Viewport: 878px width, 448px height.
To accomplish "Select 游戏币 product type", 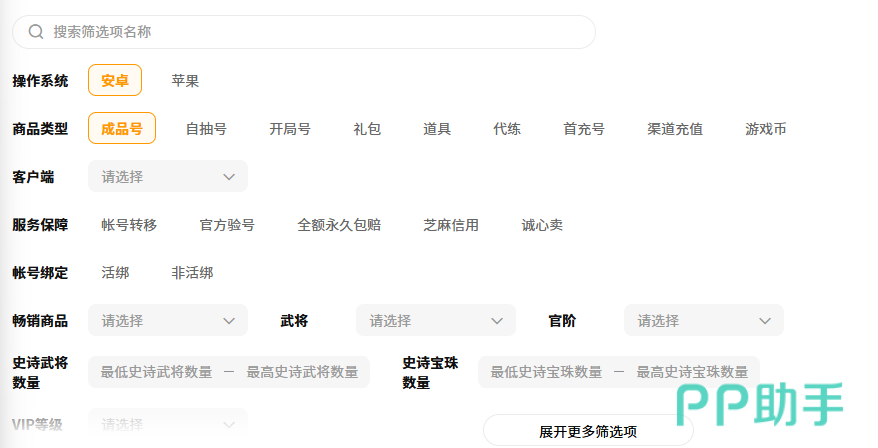I will click(x=765, y=128).
